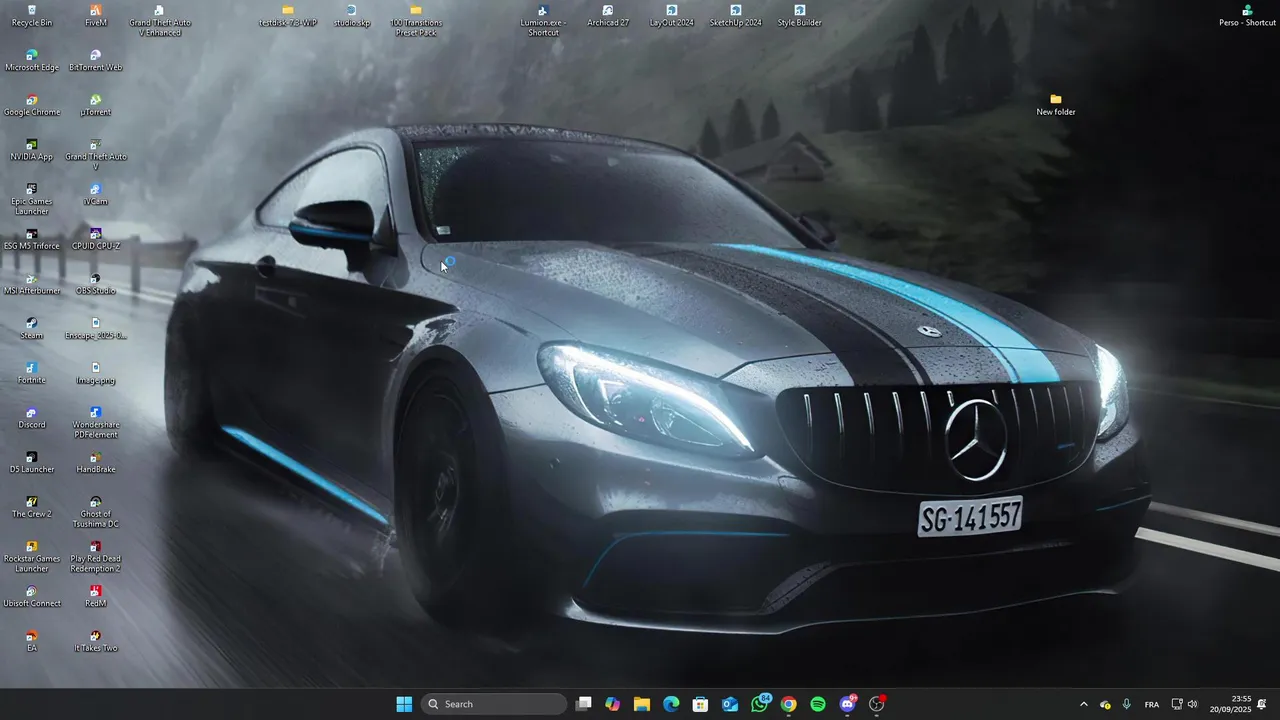
Task: Select Play Red Dead Redemption 2 icon
Action: 96,557
